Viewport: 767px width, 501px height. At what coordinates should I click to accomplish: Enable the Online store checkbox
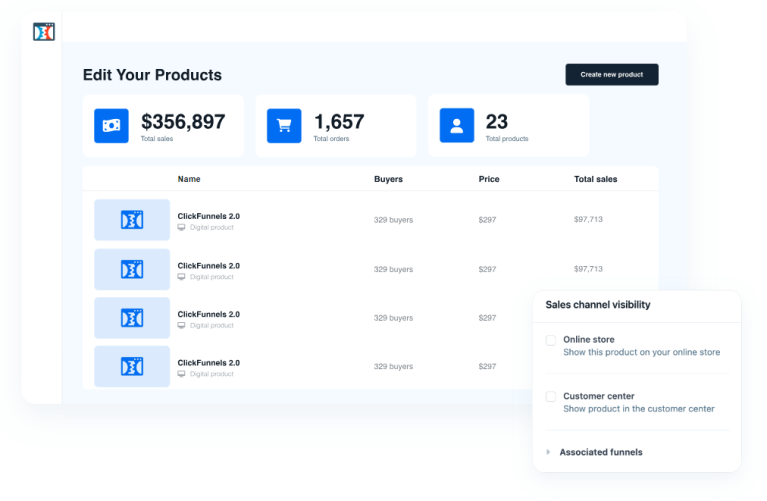pyautogui.click(x=551, y=340)
